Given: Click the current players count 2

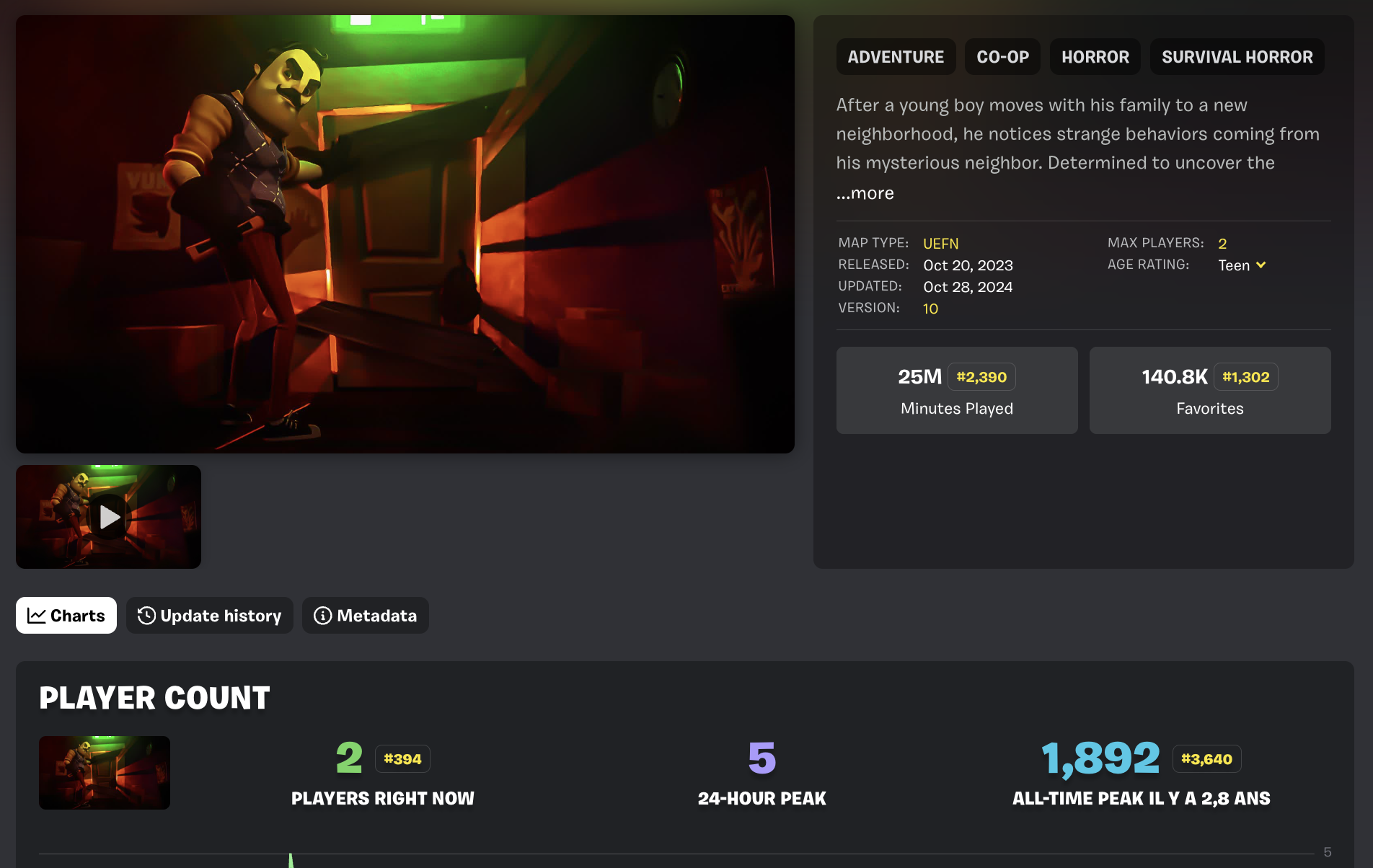Looking at the screenshot, I should (349, 758).
